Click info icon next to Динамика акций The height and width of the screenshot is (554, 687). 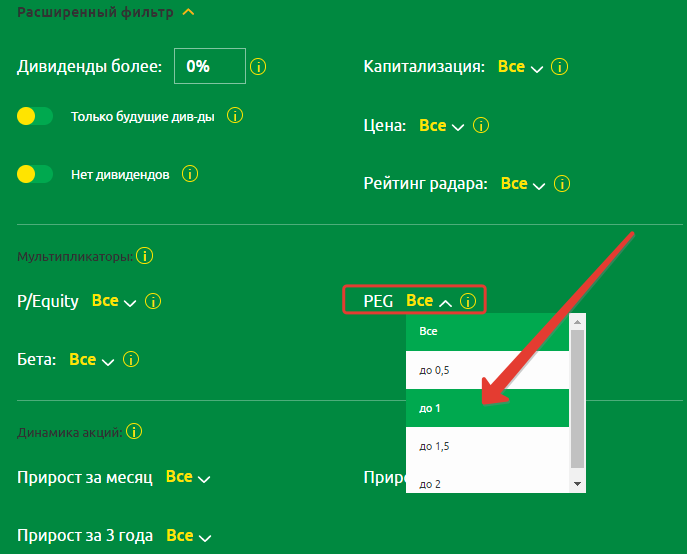(x=134, y=431)
